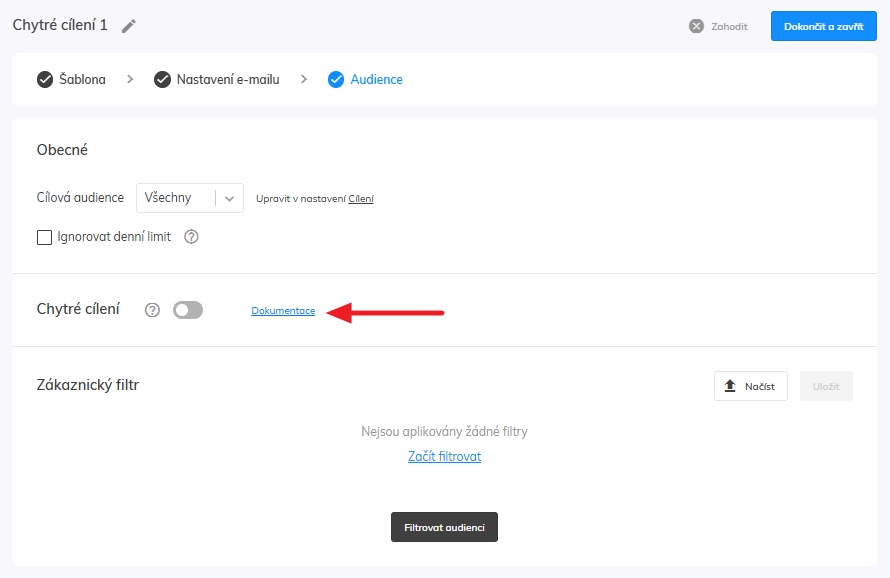
Task: Click the Cílová audience label
Action: point(81,198)
